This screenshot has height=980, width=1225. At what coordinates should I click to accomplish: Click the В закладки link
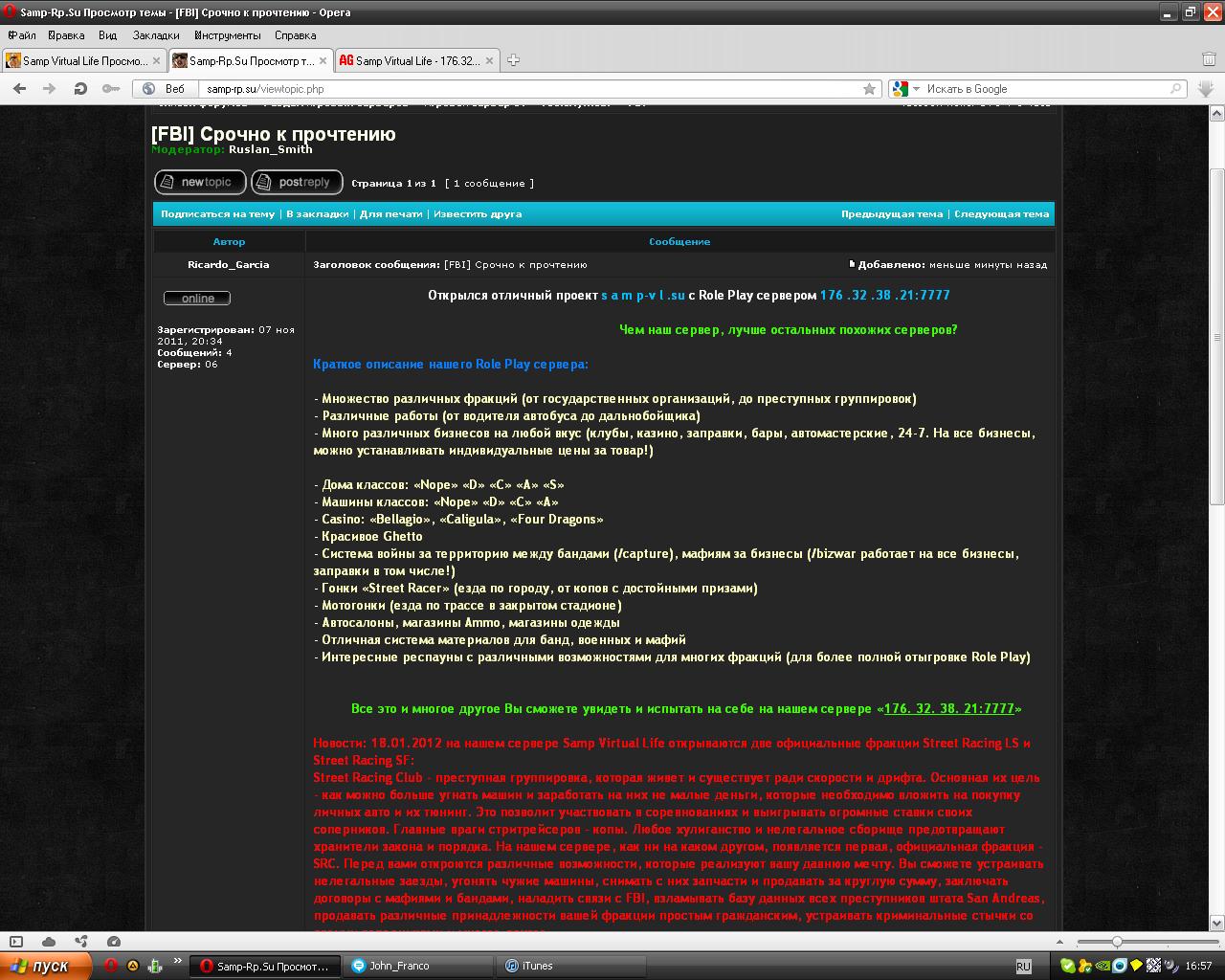(x=318, y=214)
